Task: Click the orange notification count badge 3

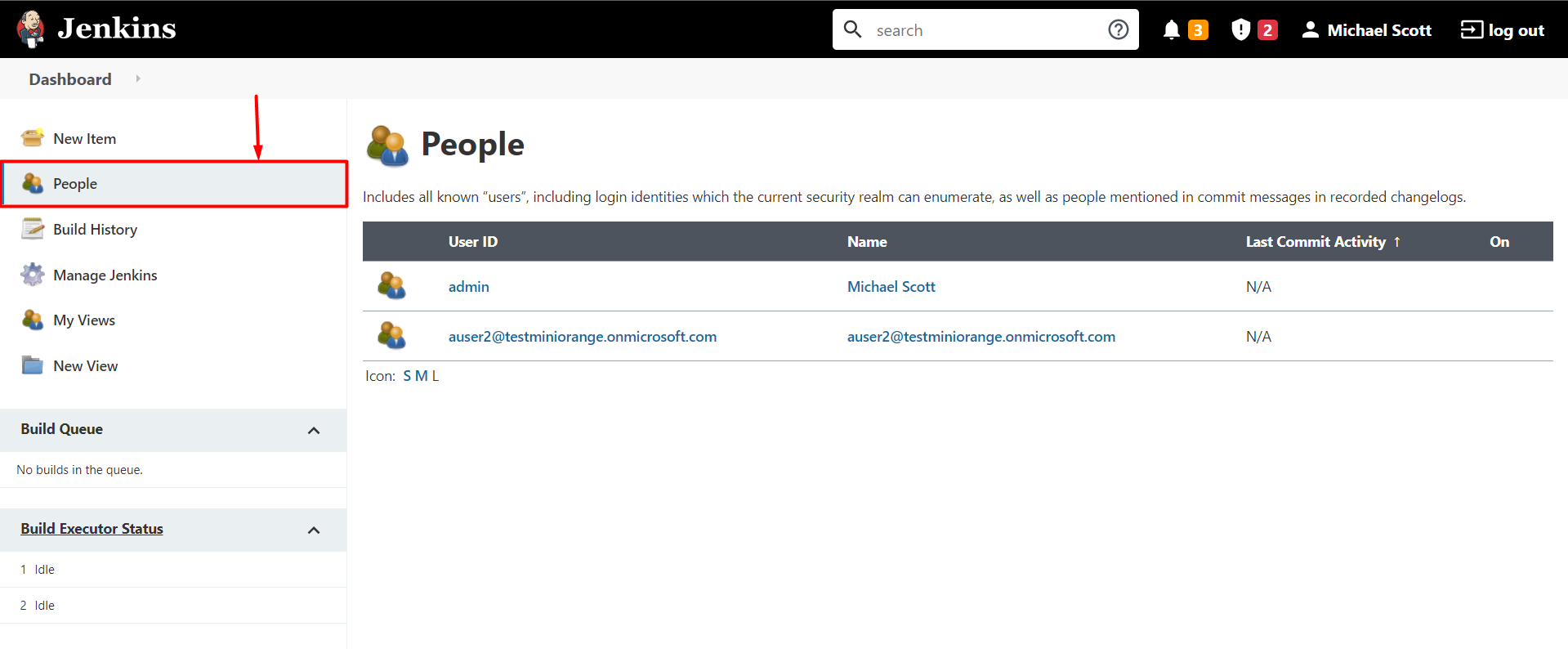Action: [1198, 30]
